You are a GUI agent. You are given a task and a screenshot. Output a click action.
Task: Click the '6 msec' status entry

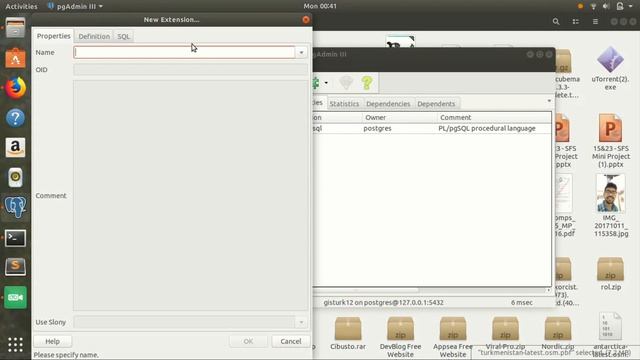522,302
